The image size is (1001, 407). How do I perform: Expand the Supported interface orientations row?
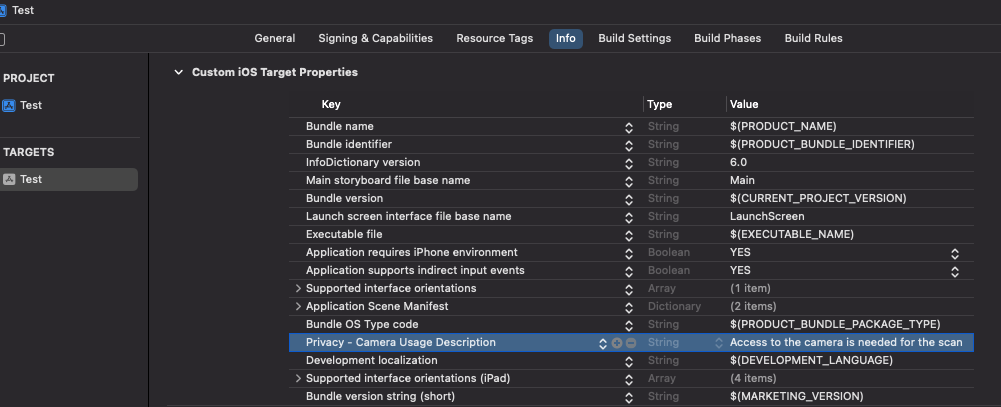coord(298,289)
